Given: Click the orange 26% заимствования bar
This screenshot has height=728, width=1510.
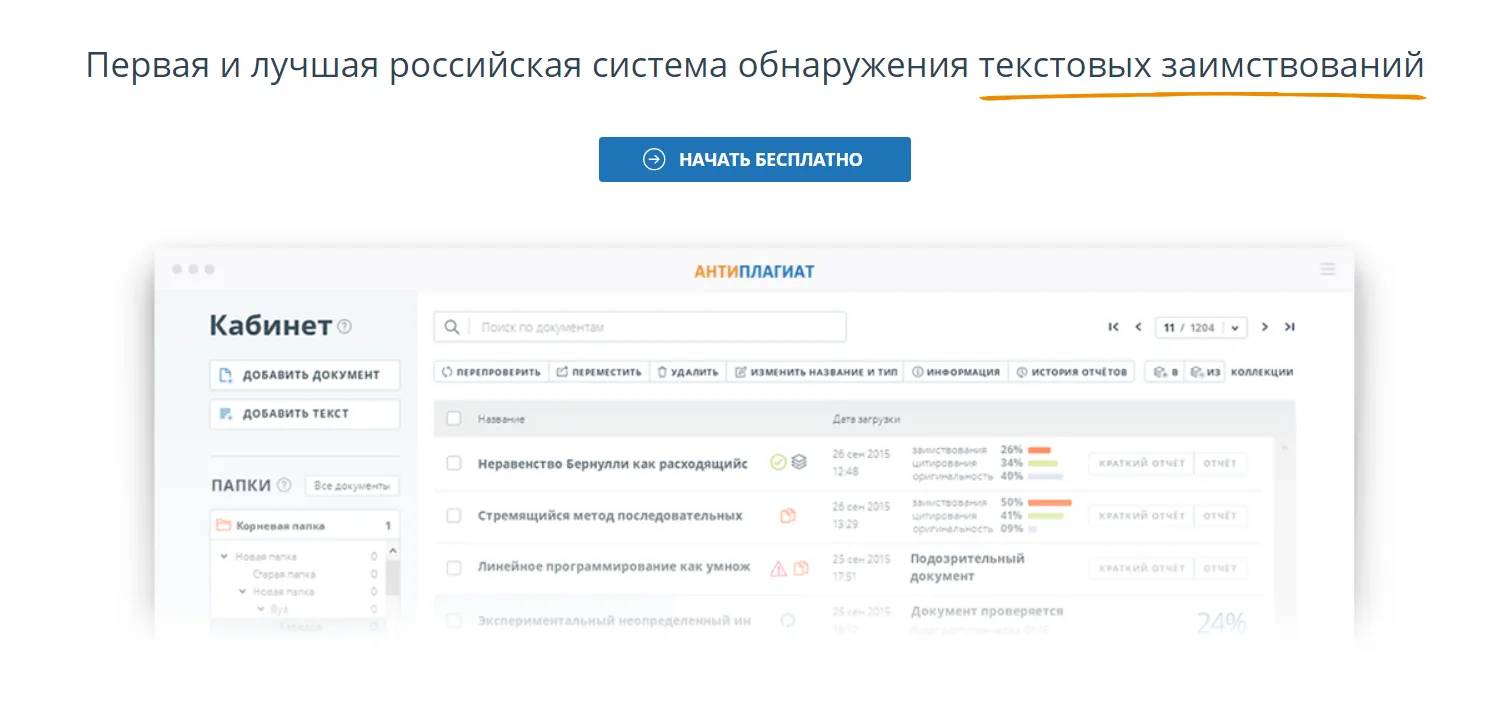Looking at the screenshot, I should pos(1039,450).
